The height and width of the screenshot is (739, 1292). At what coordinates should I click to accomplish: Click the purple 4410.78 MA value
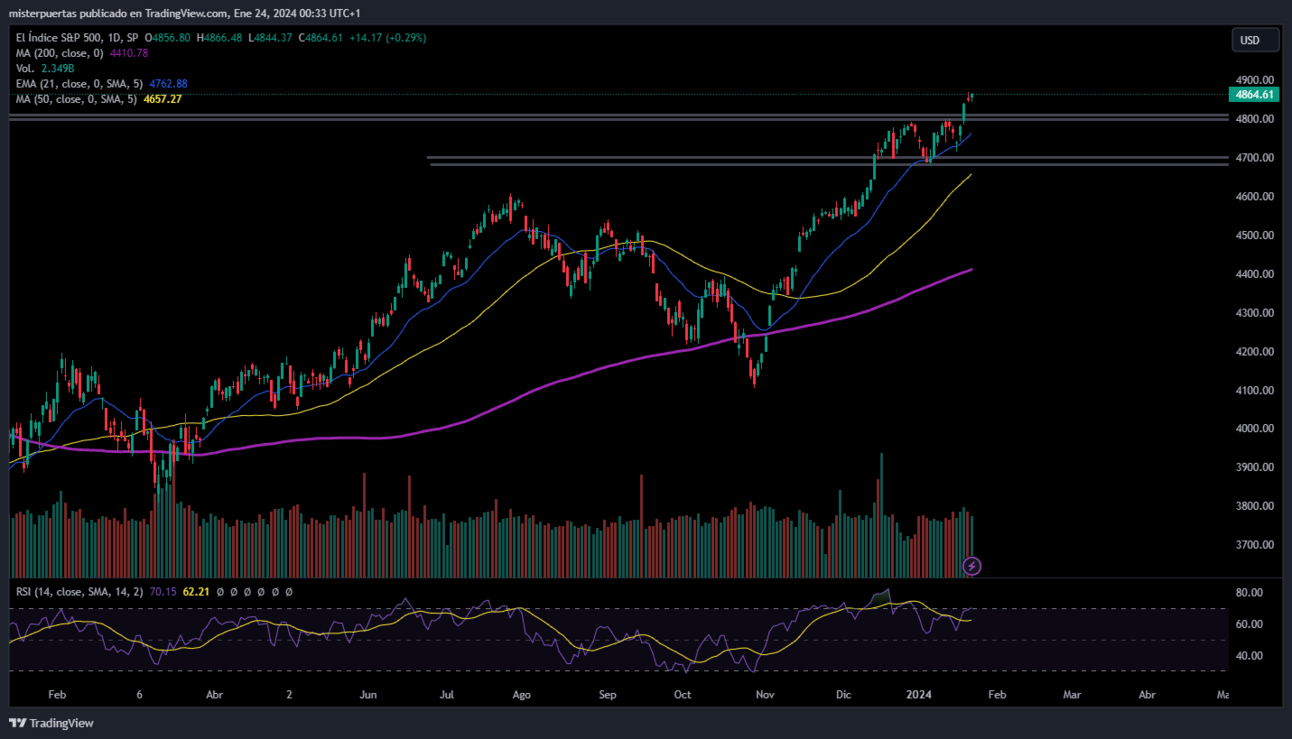(x=129, y=53)
